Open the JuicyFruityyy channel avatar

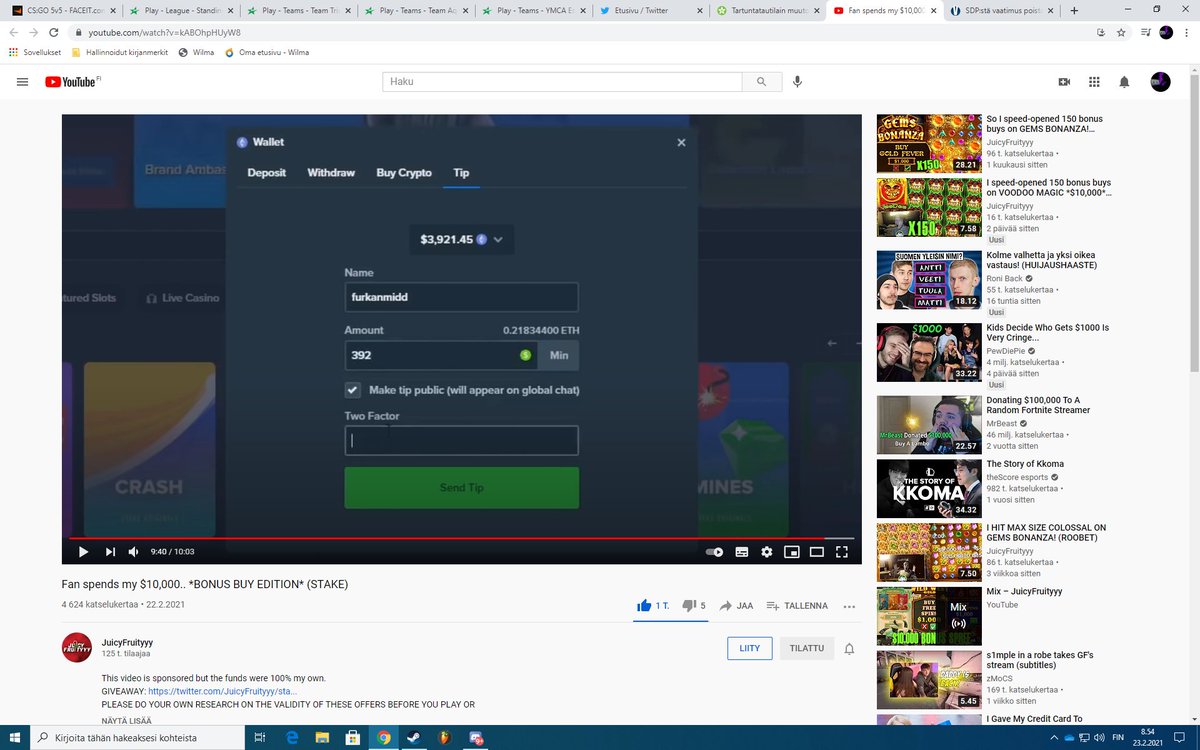pyautogui.click(x=77, y=647)
